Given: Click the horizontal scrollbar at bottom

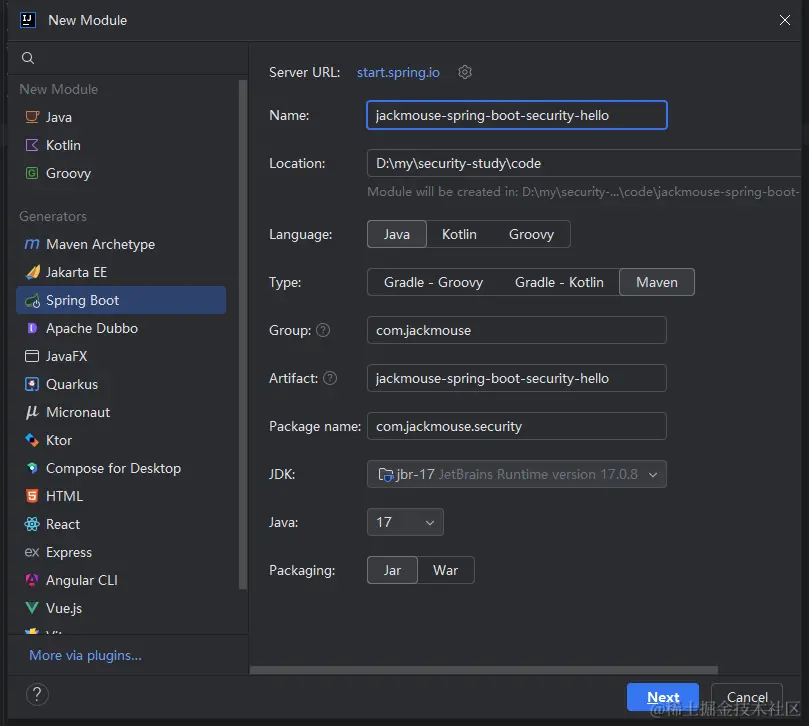Looking at the screenshot, I should click(x=483, y=670).
